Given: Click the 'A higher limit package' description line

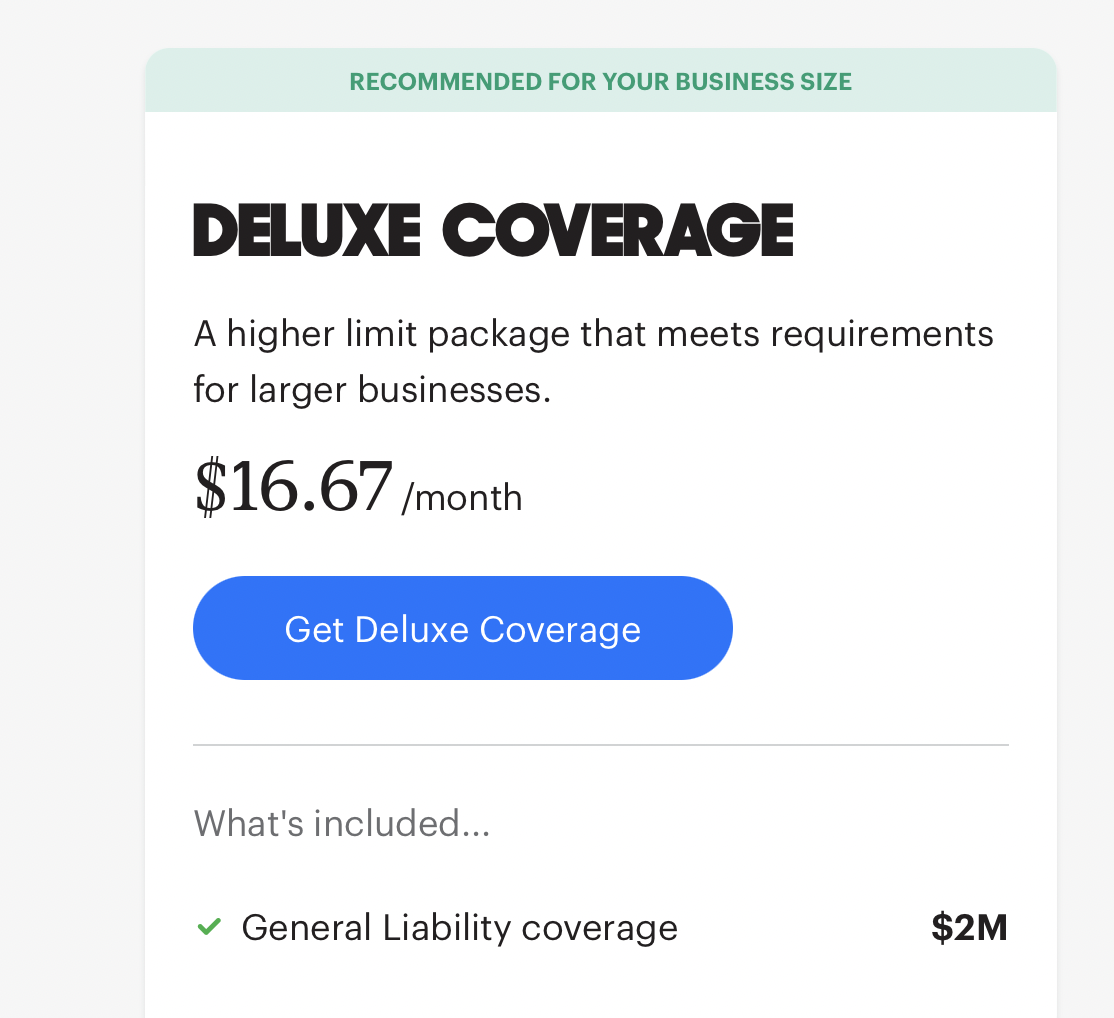Looking at the screenshot, I should pyautogui.click(x=593, y=334).
